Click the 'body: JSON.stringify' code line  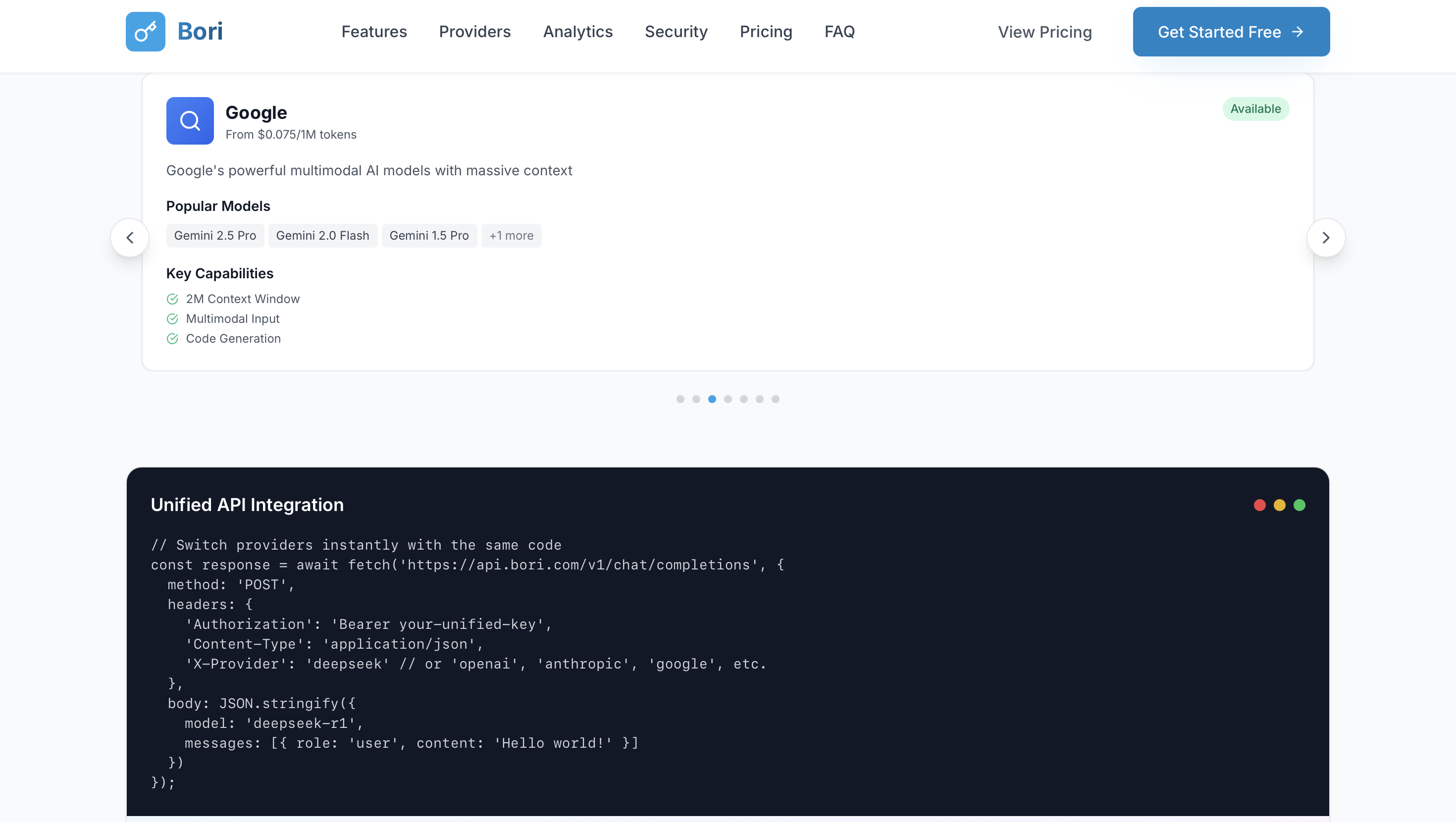(x=261, y=703)
